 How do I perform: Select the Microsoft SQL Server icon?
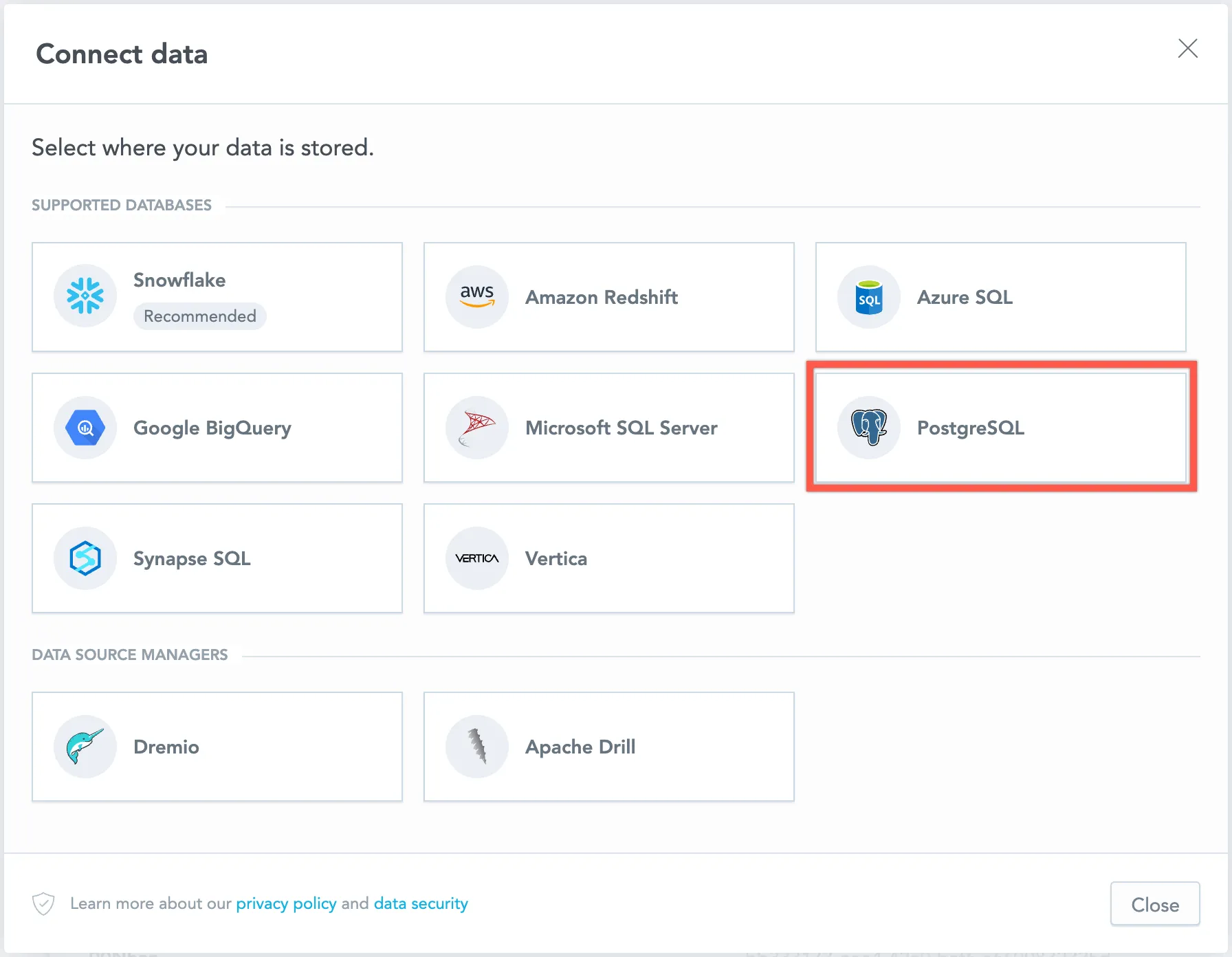(476, 428)
